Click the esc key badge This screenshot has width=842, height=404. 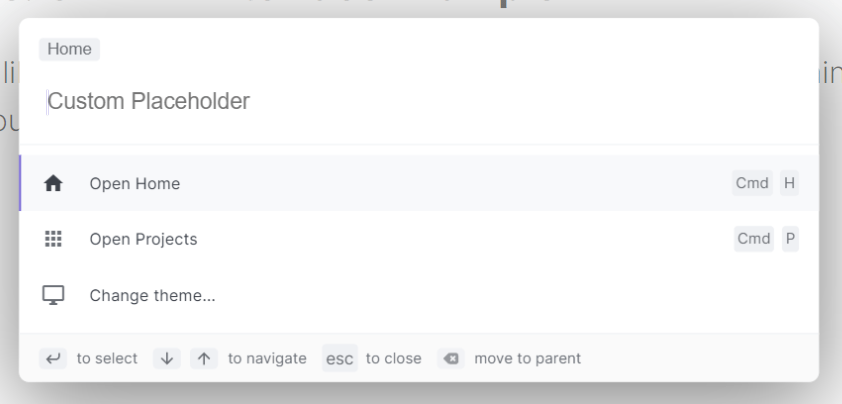click(340, 358)
